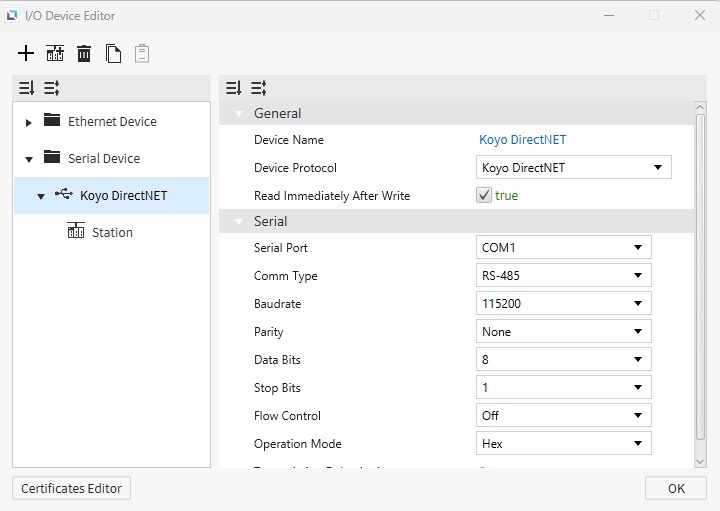The height and width of the screenshot is (511, 720).
Task: Collapse all in the properties panel
Action: click(x=258, y=88)
